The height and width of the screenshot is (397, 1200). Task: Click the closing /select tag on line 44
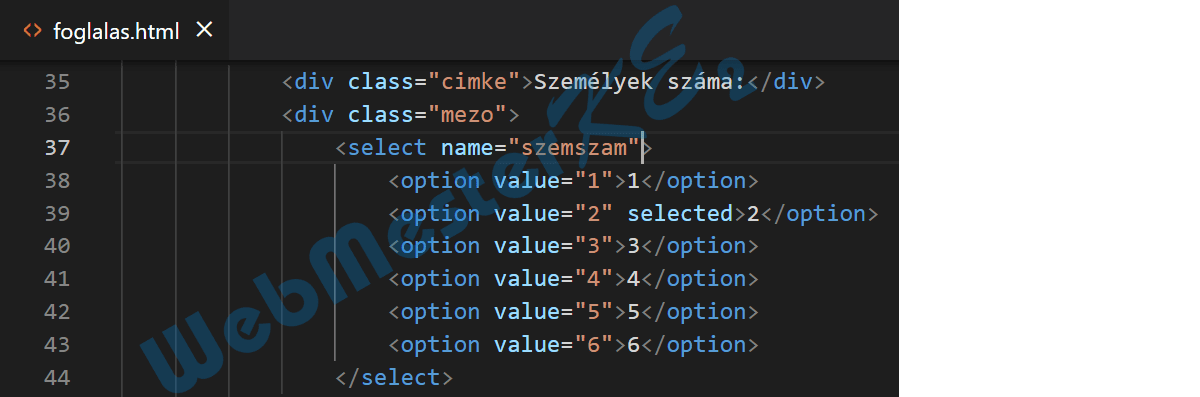394,378
